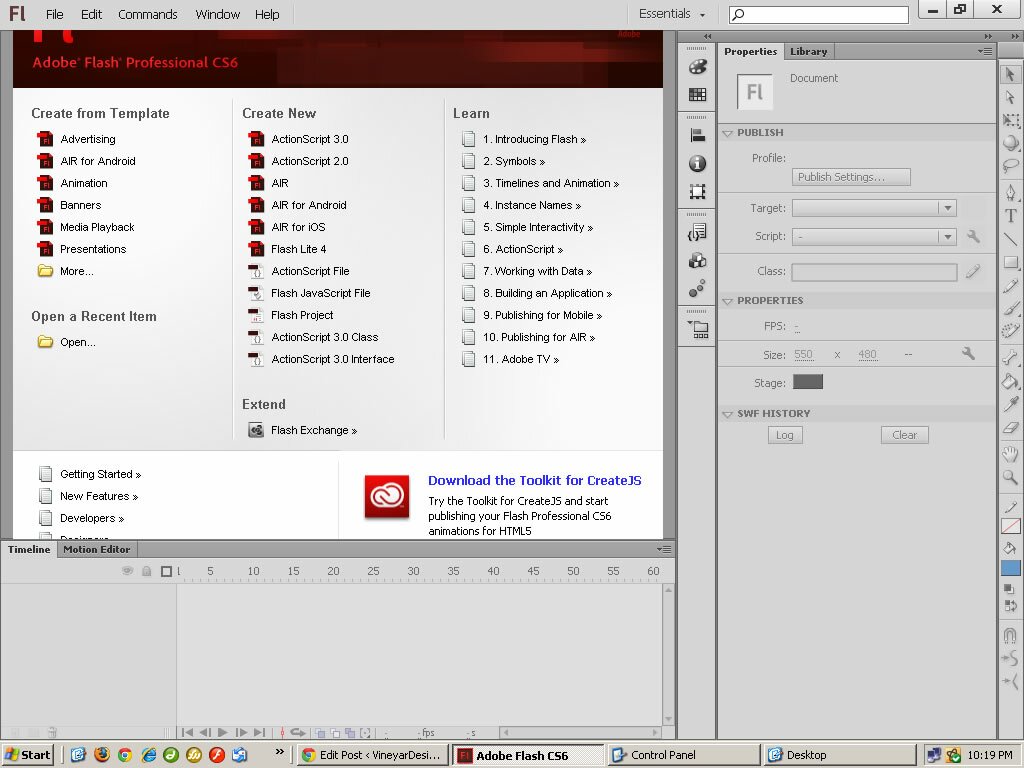Open the File menu
1024x768 pixels.
tap(54, 14)
